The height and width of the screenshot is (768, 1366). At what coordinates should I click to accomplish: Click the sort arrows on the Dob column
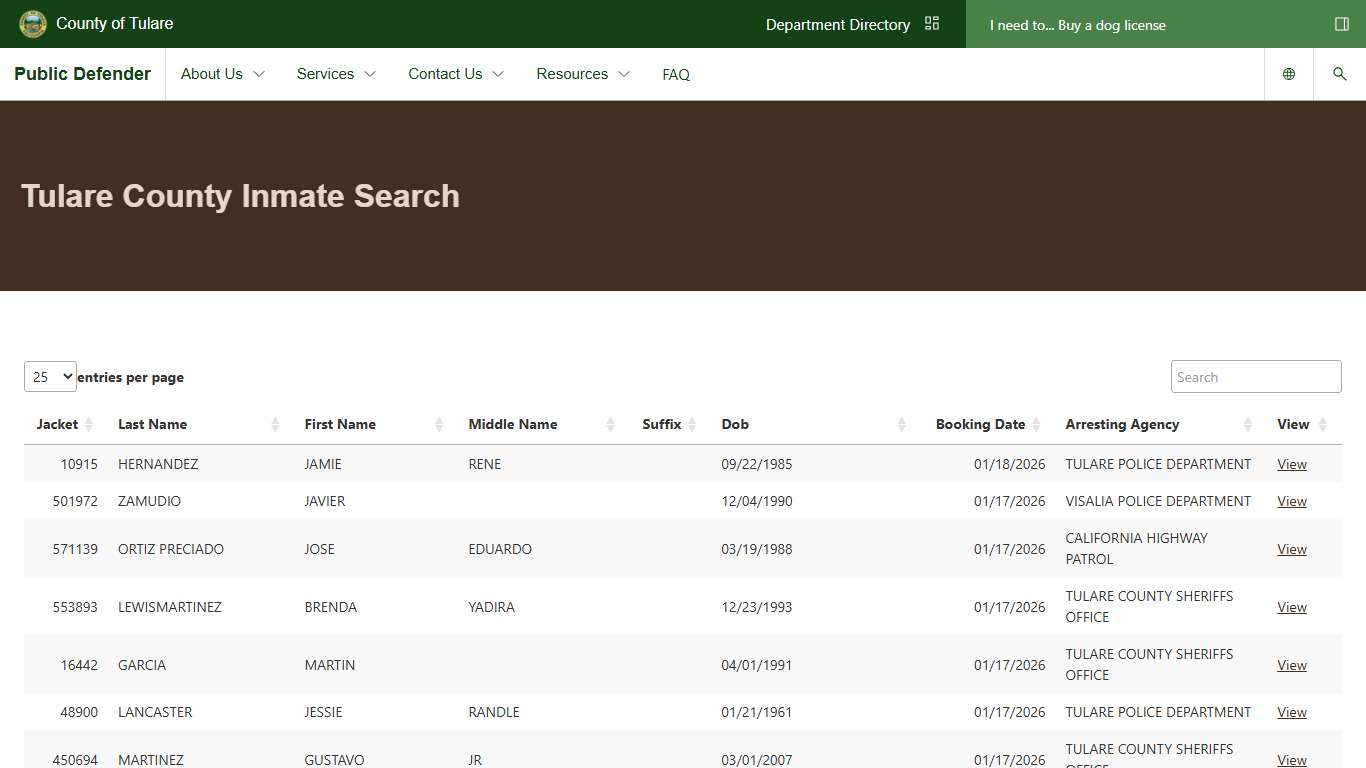pyautogui.click(x=901, y=424)
